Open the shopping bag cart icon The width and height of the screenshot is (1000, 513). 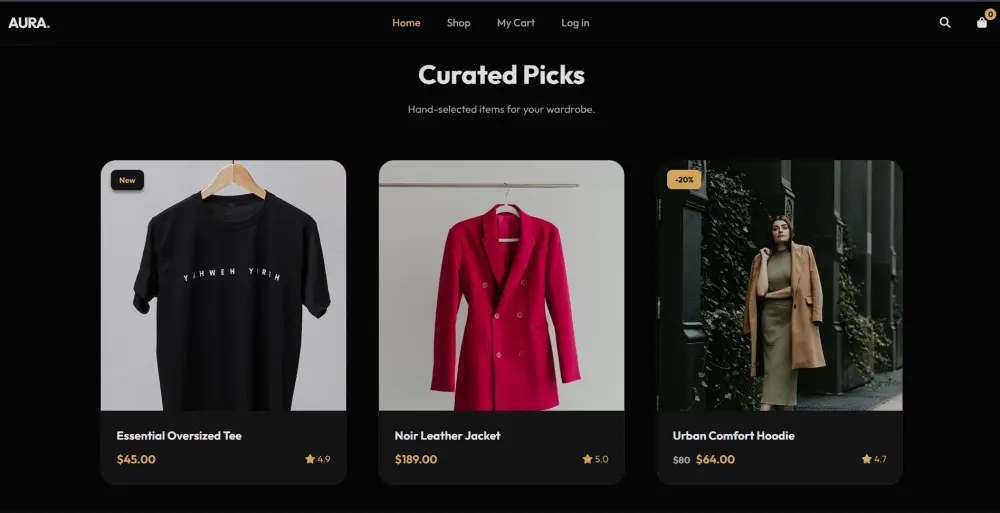click(x=982, y=22)
